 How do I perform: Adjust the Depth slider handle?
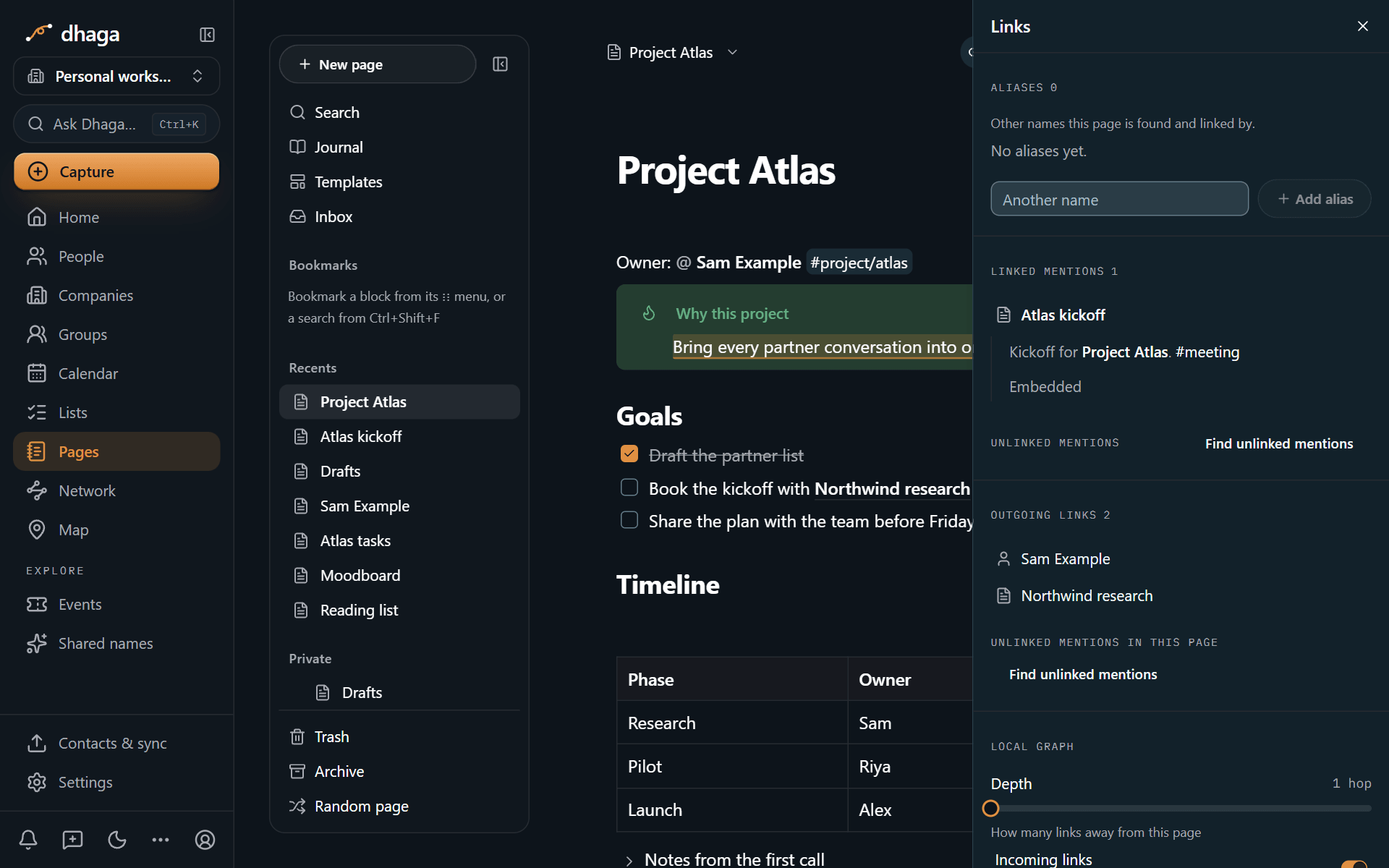(991, 808)
